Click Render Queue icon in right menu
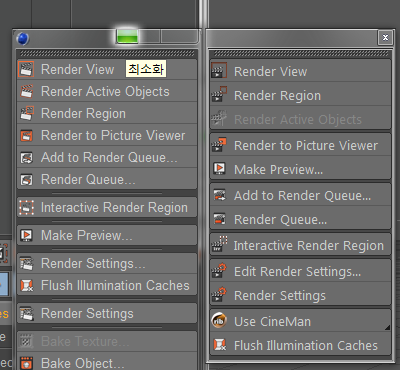 (x=220, y=219)
